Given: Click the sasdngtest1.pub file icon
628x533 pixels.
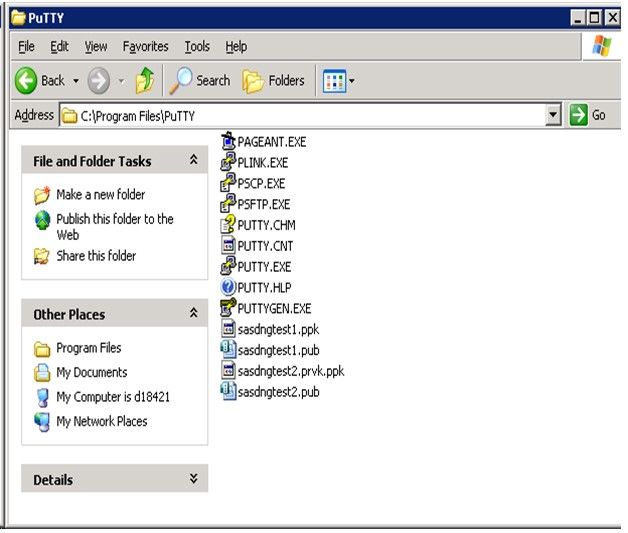Looking at the screenshot, I should [228, 350].
